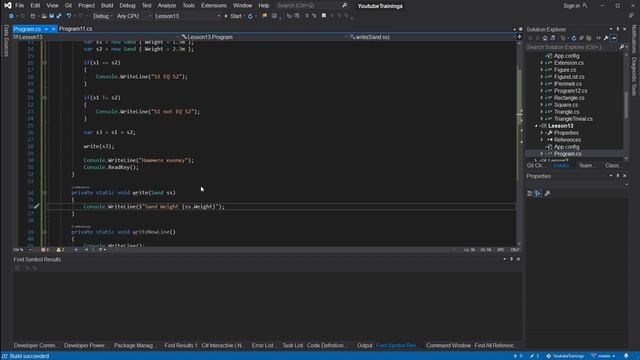640x360 pixels.
Task: Click the Property Pages wrench in Properties panel
Action: 547,193
